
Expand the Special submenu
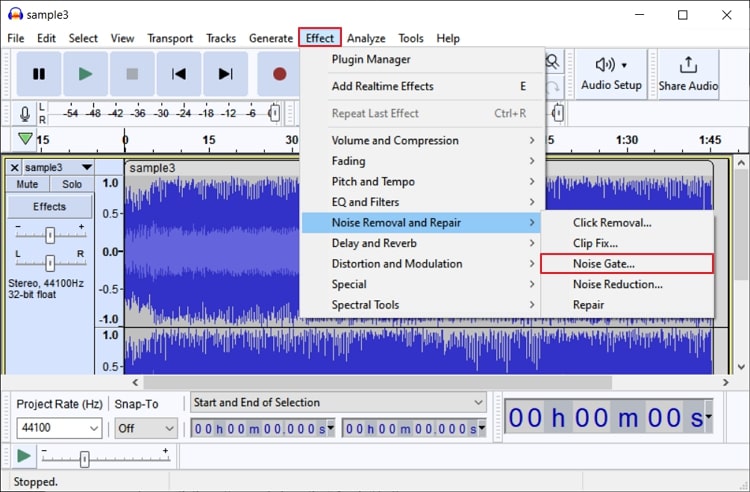tap(423, 284)
